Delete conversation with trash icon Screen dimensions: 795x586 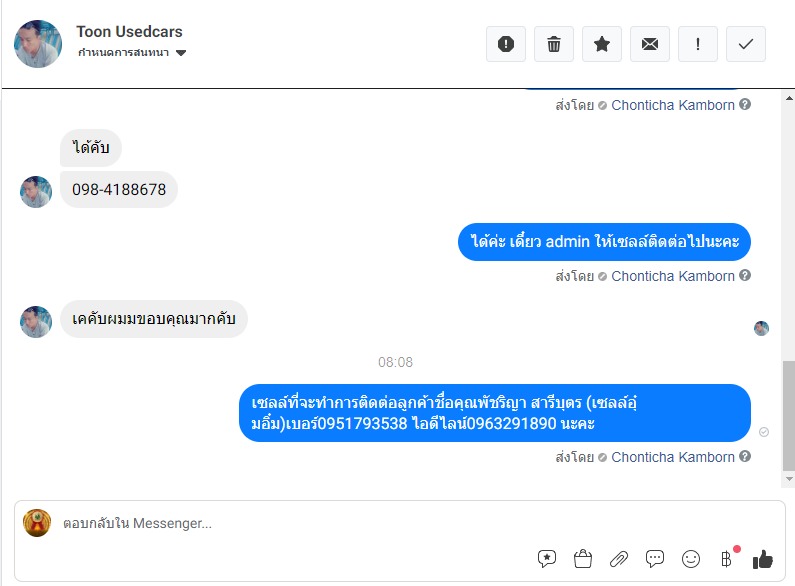pyautogui.click(x=554, y=44)
